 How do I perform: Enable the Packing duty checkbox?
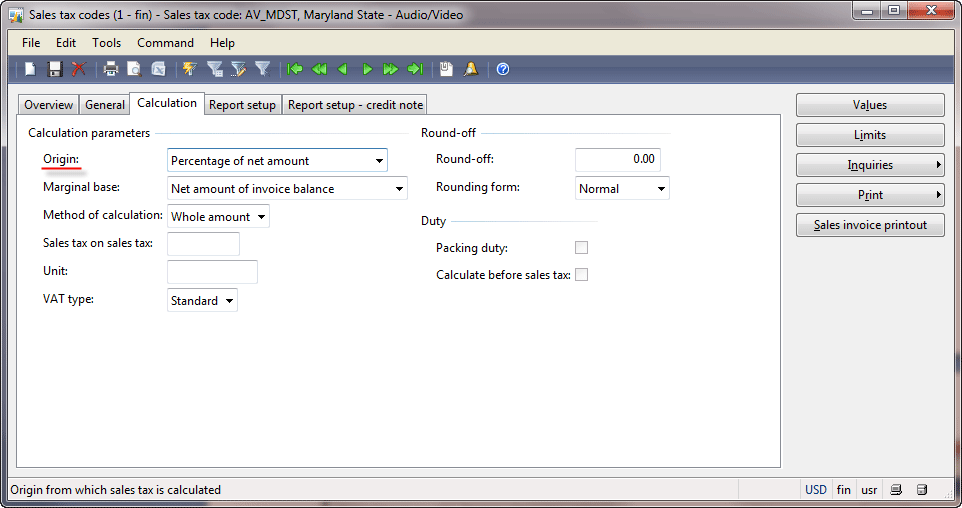tap(581, 247)
